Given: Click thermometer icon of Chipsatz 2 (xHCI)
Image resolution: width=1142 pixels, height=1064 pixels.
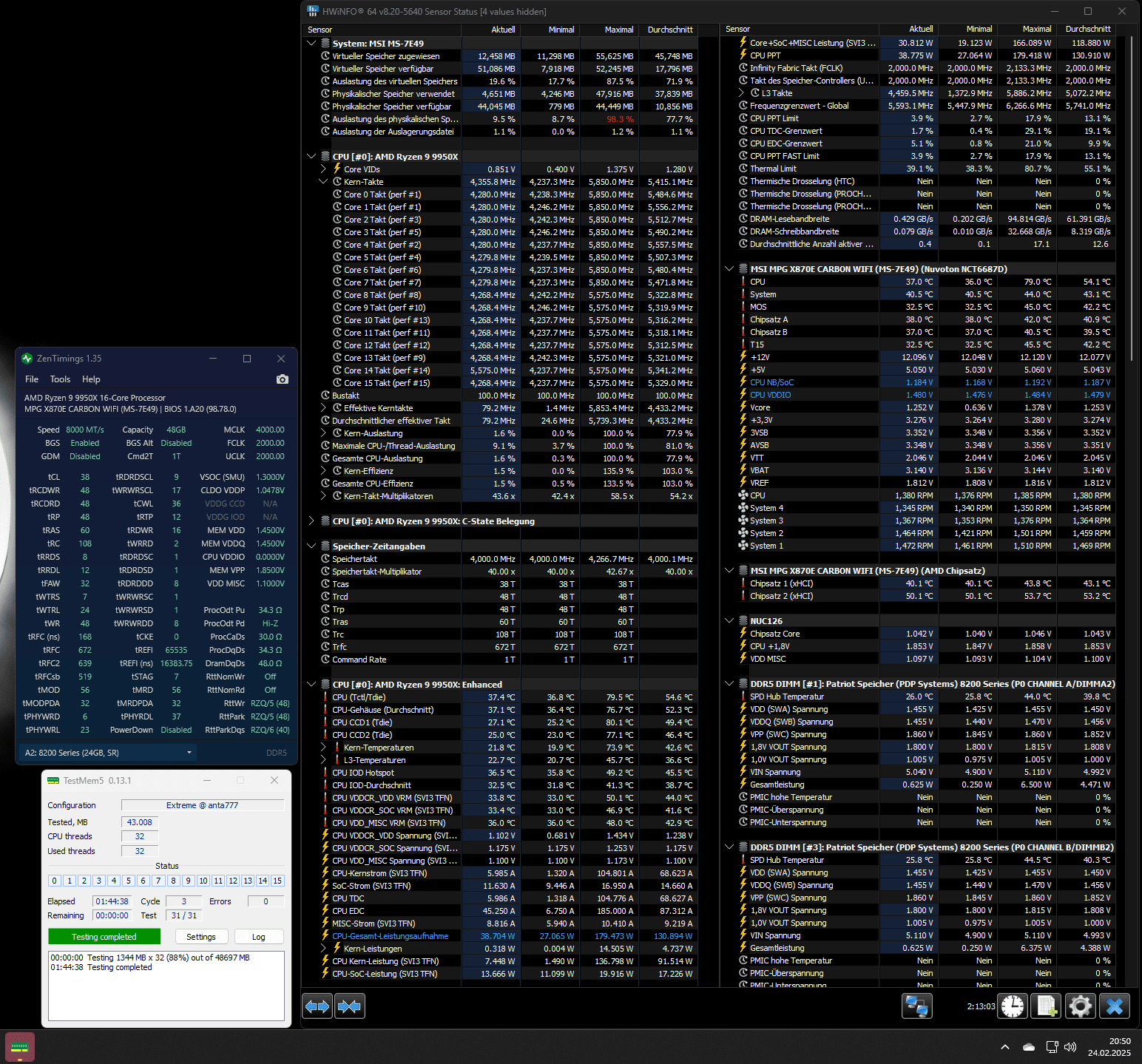Looking at the screenshot, I should coord(743,596).
